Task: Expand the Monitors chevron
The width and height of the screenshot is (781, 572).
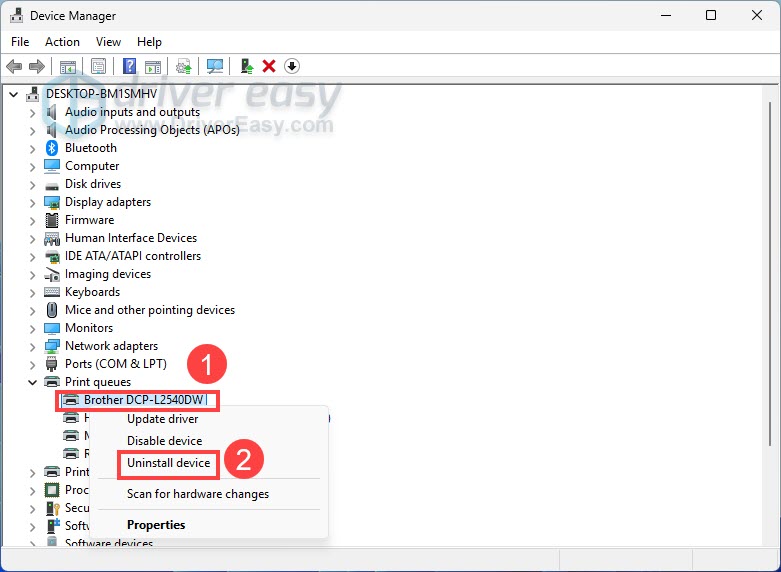Action: click(x=32, y=328)
